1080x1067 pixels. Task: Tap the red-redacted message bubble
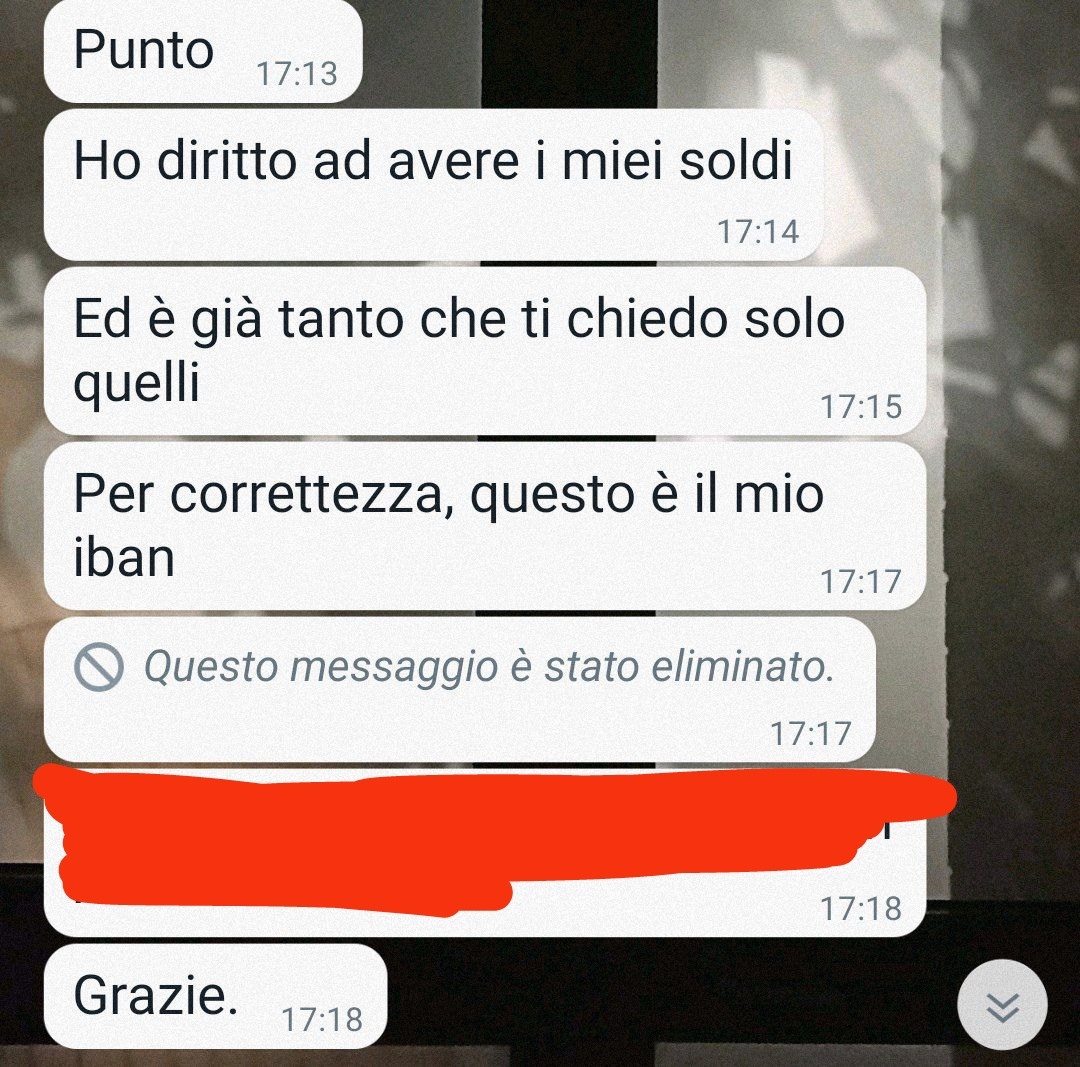(485, 853)
